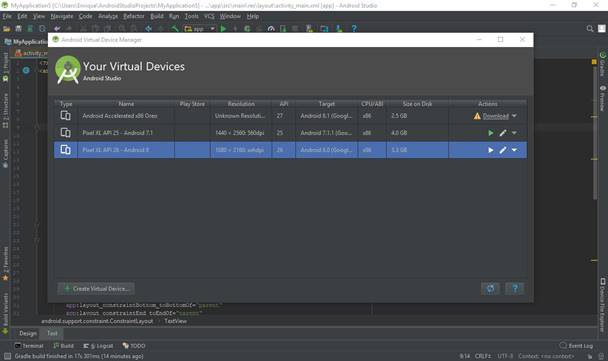Switch to the Text tab
The image size is (608, 361).
[x=52, y=333]
